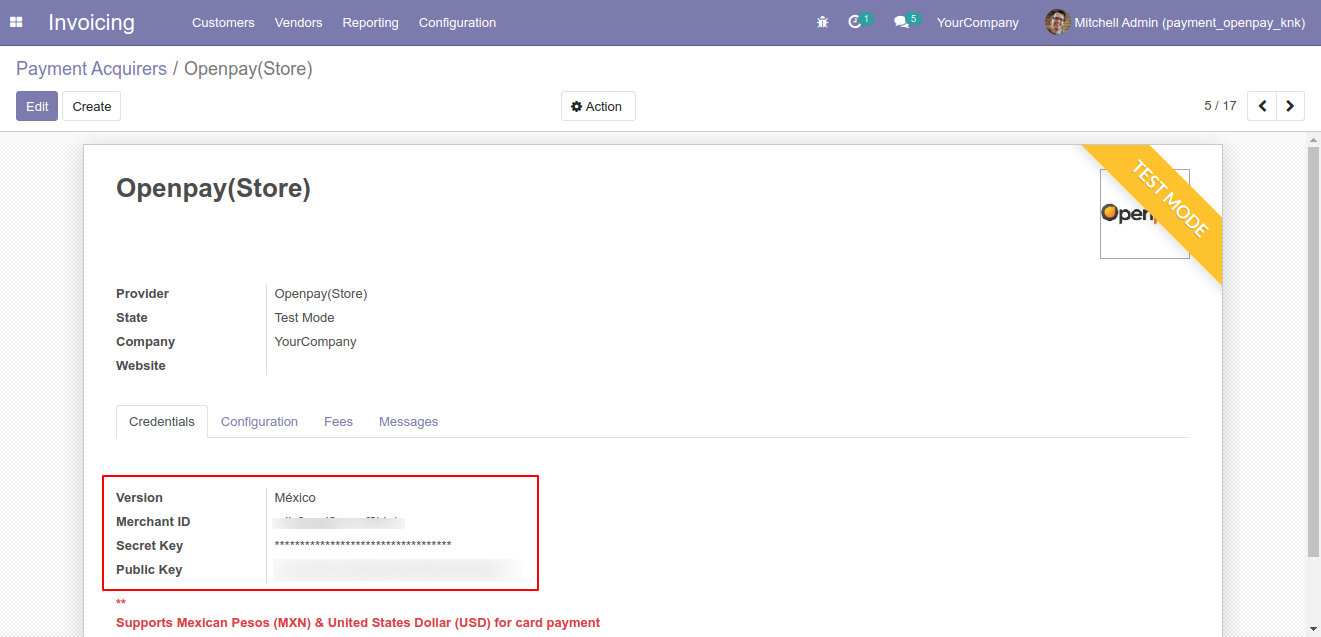Click the masked Secret Key value

pyautogui.click(x=363, y=545)
